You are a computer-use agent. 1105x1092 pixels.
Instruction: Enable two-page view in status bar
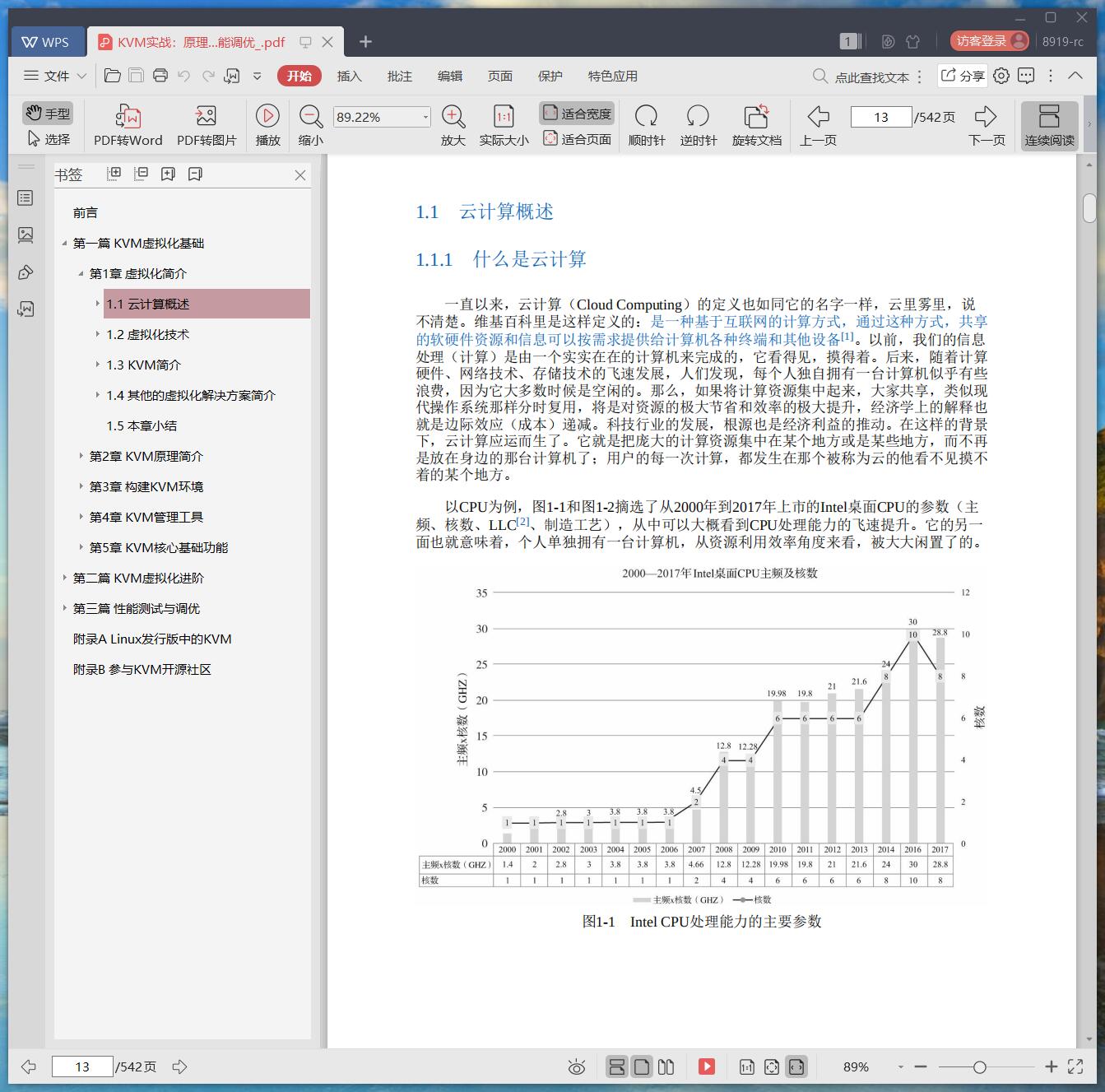(x=666, y=1067)
